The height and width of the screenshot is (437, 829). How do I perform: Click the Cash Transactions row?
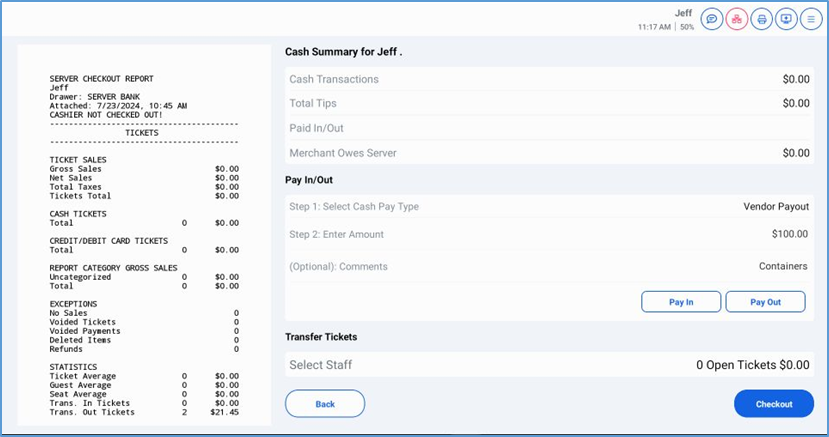click(x=548, y=79)
